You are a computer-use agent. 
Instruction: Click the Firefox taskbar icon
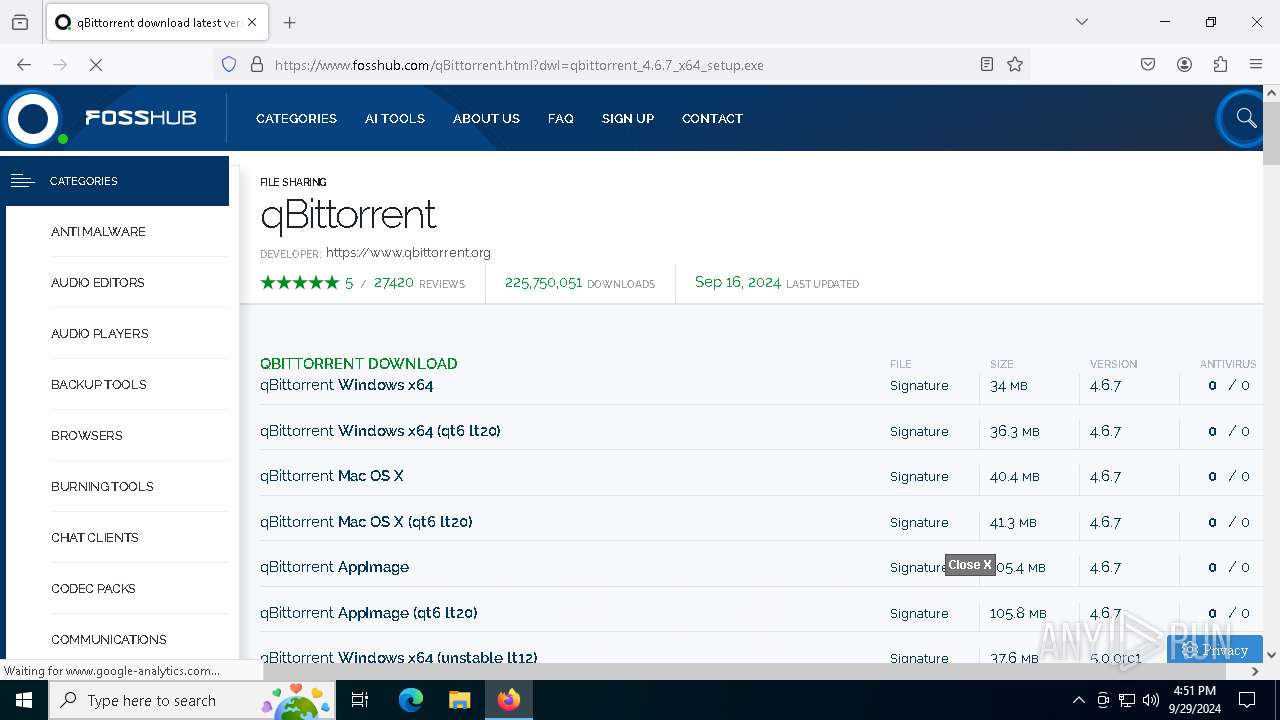tap(509, 700)
